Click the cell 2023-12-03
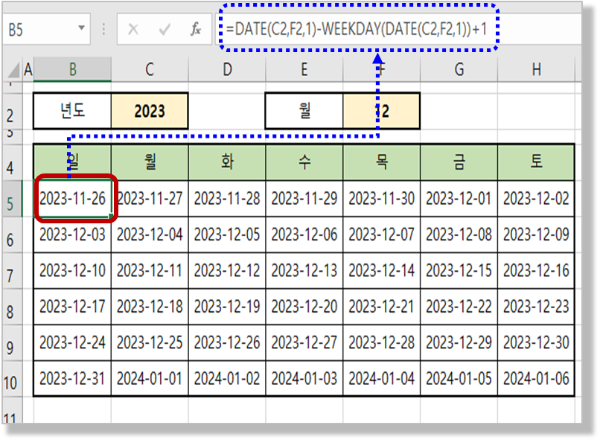 (72, 235)
